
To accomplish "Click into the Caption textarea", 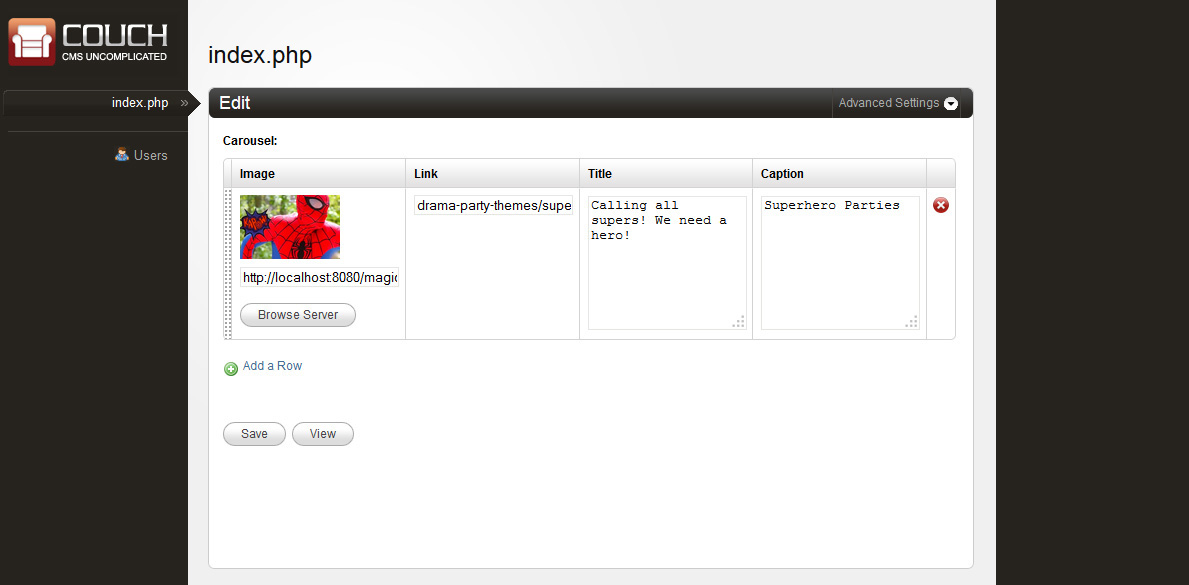I will [840, 263].
